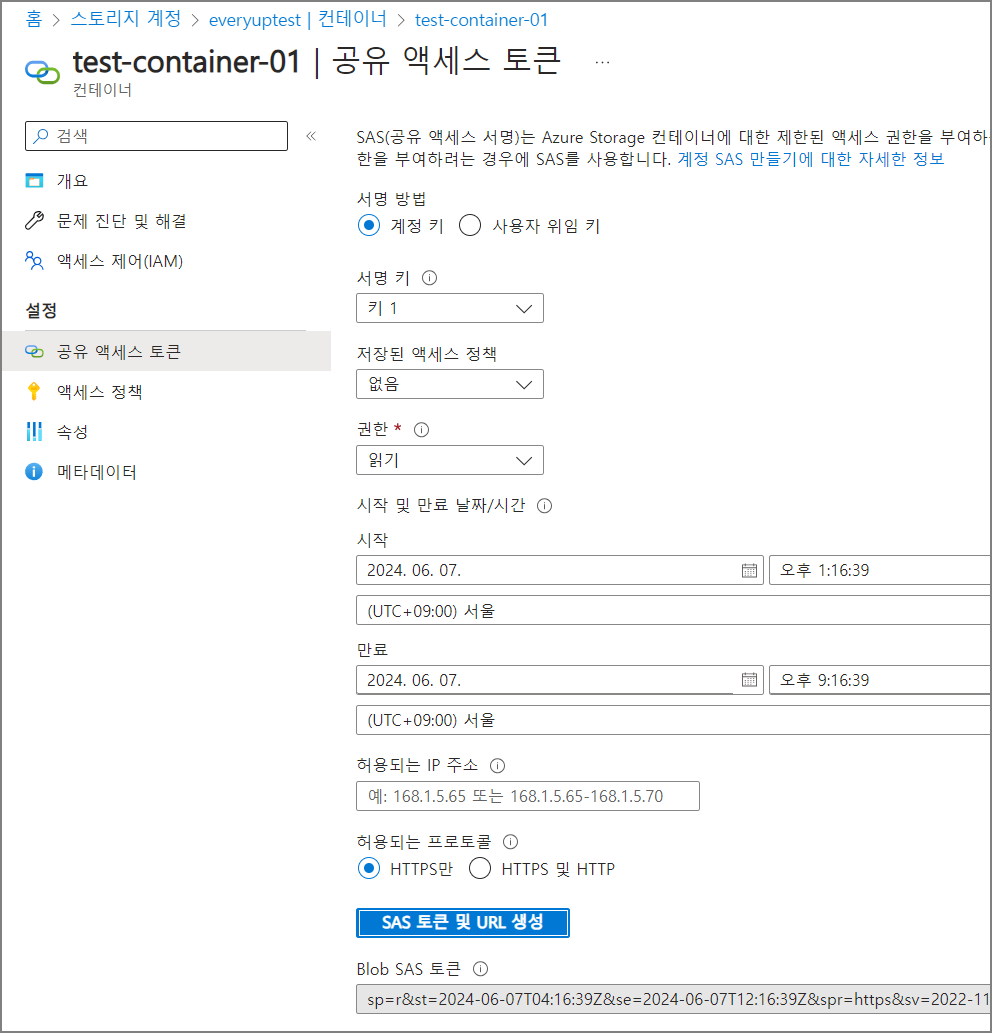Select the 계정 키 radio button
Viewport: 992px width, 1033px height.
coord(369,225)
